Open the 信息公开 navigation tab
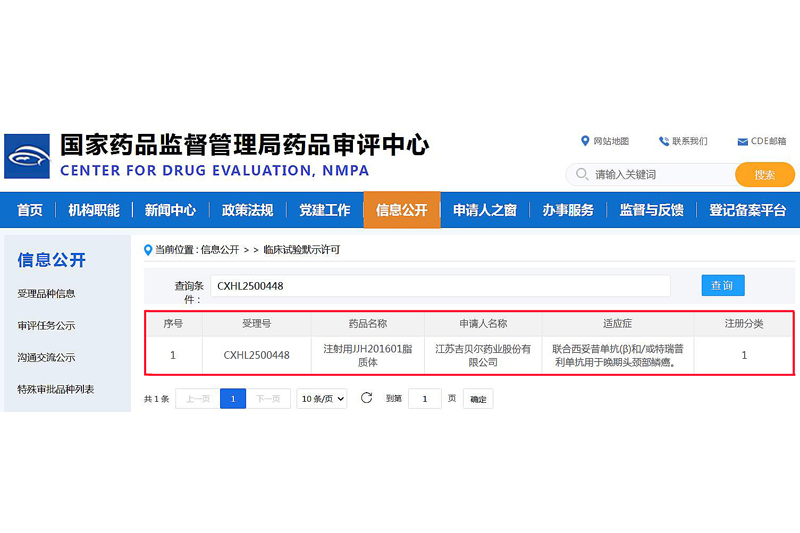Viewport: 800px width, 533px height. pos(401,210)
